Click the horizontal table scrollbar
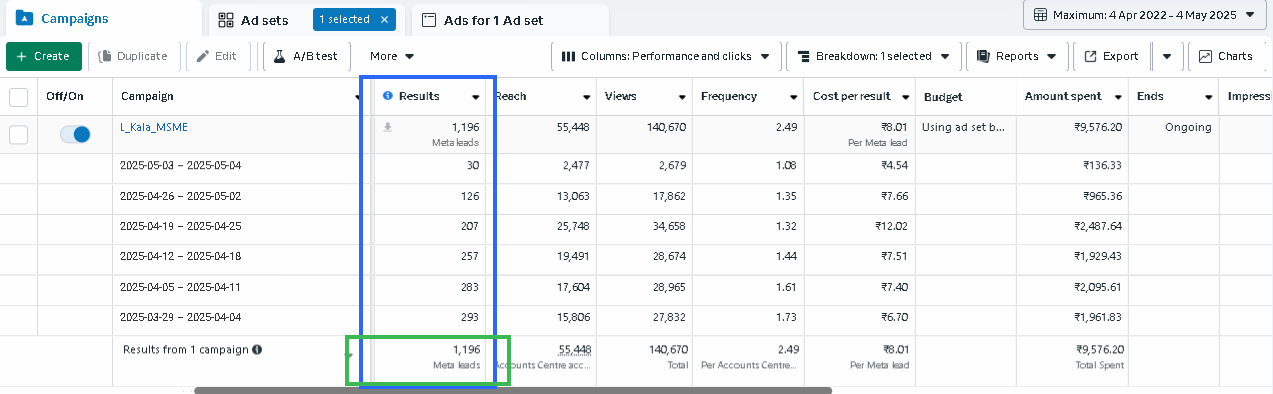Image resolution: width=1273 pixels, height=394 pixels. point(513,390)
